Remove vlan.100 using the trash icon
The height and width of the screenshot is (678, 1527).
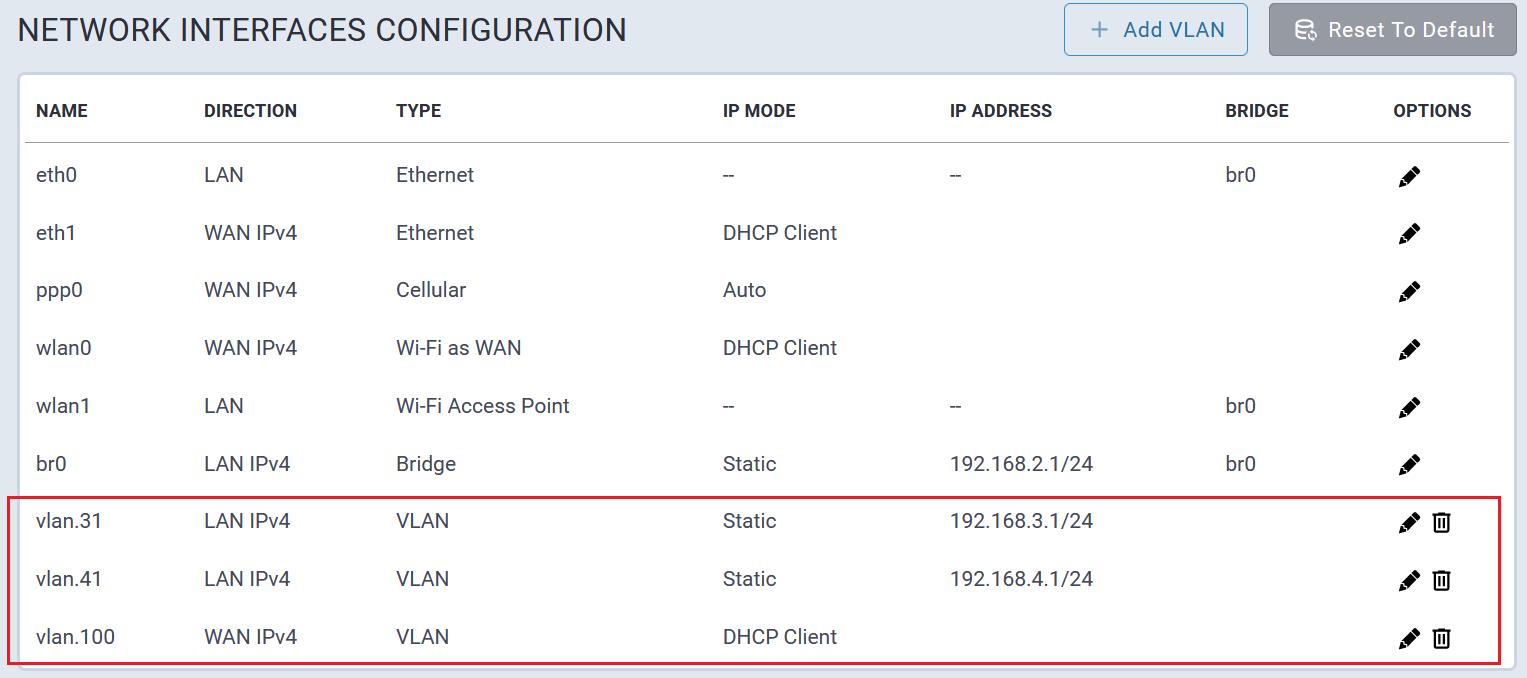(x=1441, y=638)
